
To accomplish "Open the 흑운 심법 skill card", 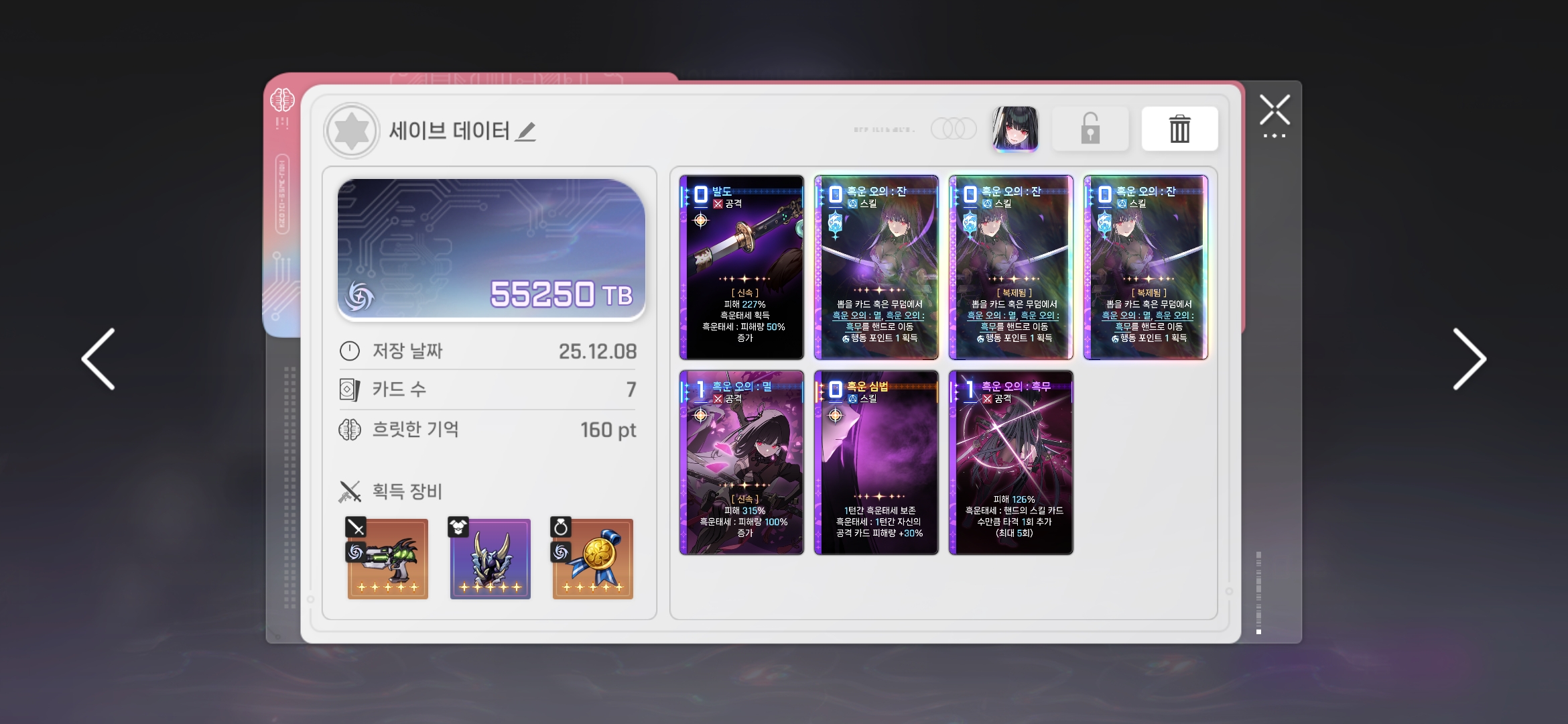I will pos(876,463).
